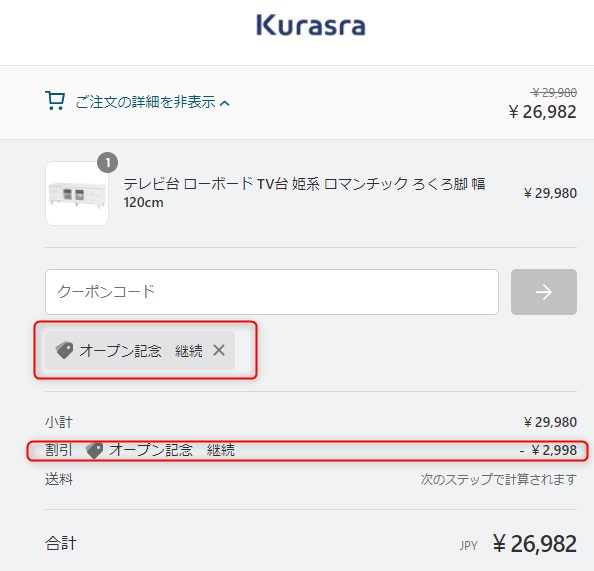Focus the クーポンコード input field
The height and width of the screenshot is (571, 594).
pos(272,292)
